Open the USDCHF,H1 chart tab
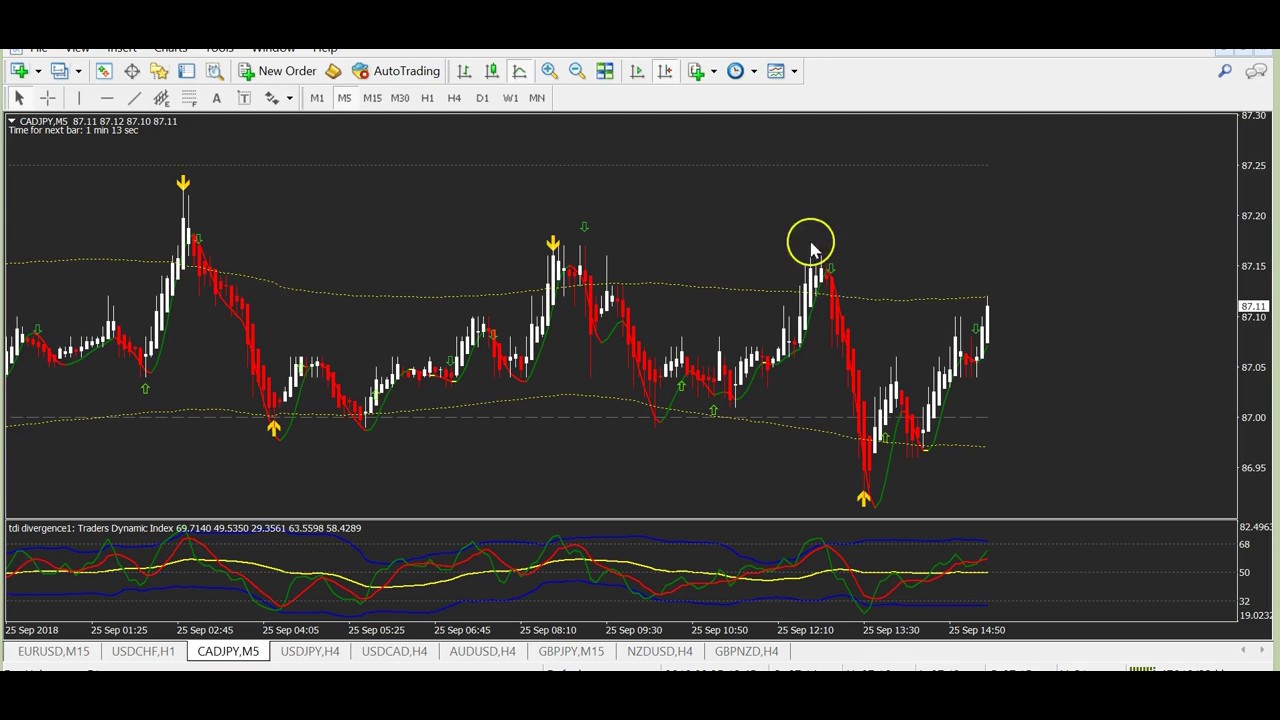This screenshot has height=720, width=1280. [143, 651]
